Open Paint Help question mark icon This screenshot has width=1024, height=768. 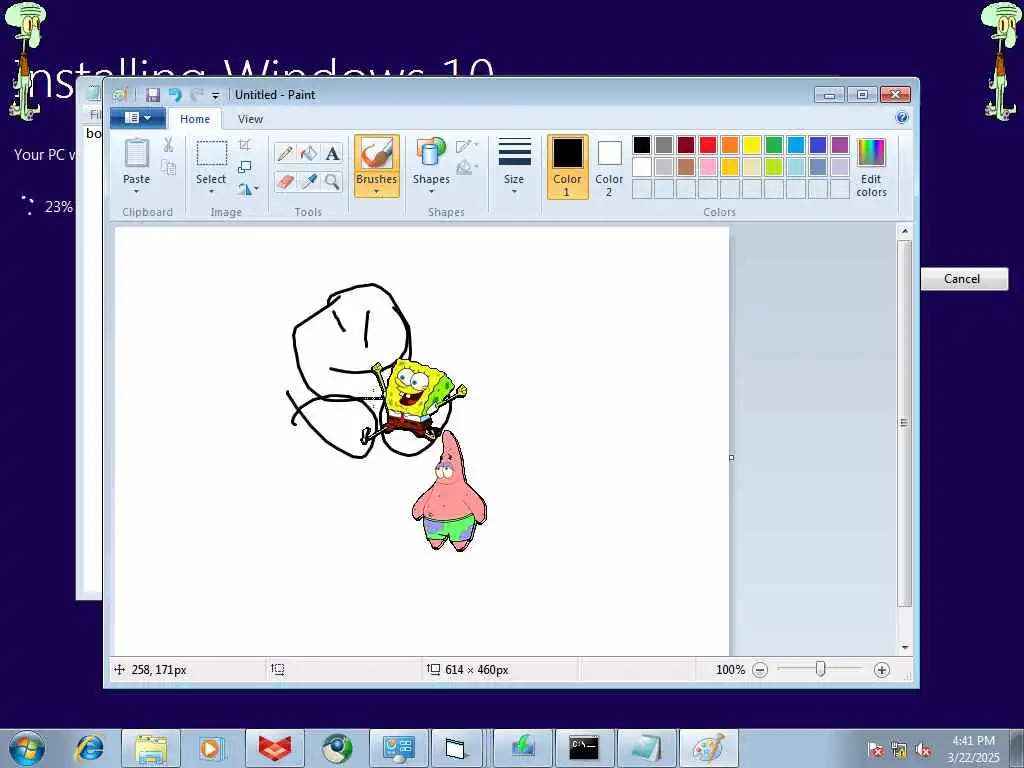pyautogui.click(x=902, y=118)
